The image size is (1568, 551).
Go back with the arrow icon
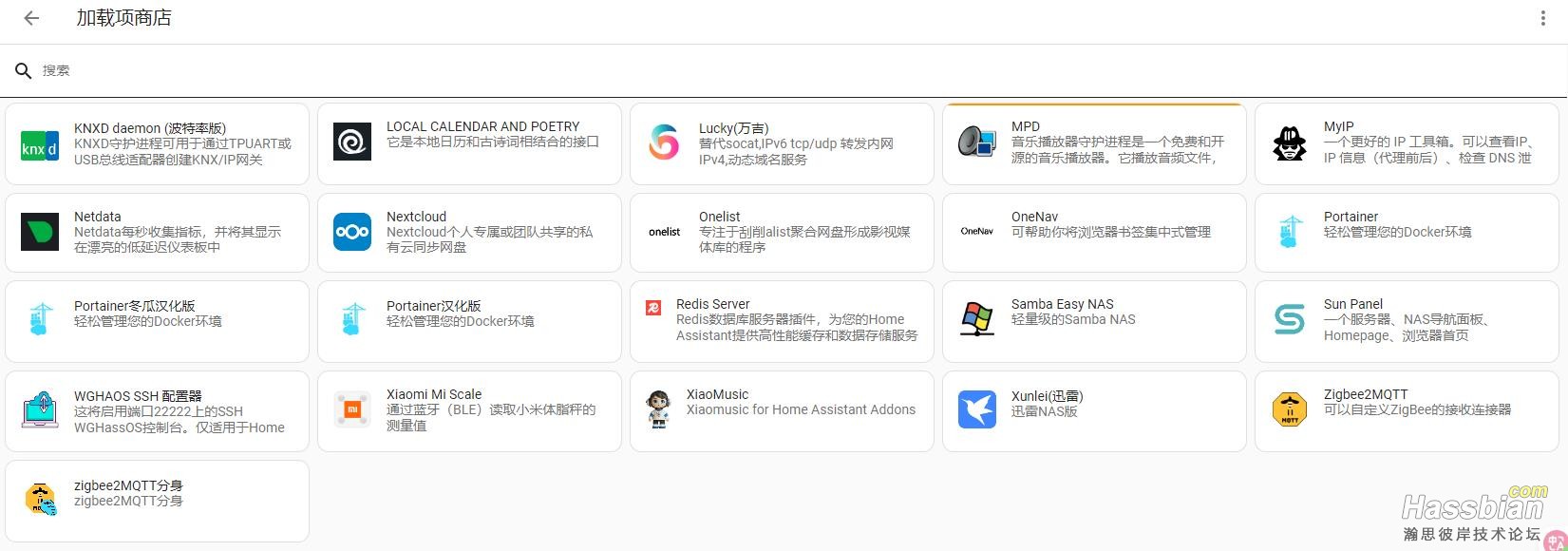pyautogui.click(x=31, y=18)
